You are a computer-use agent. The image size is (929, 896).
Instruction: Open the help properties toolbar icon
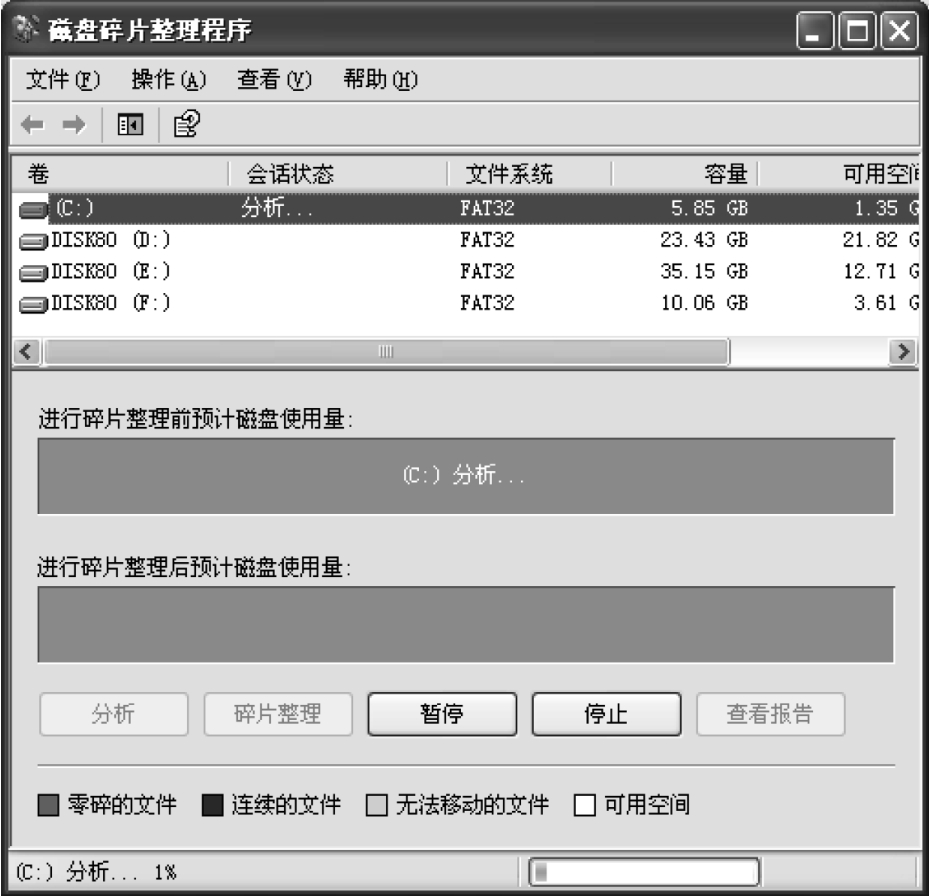point(187,124)
